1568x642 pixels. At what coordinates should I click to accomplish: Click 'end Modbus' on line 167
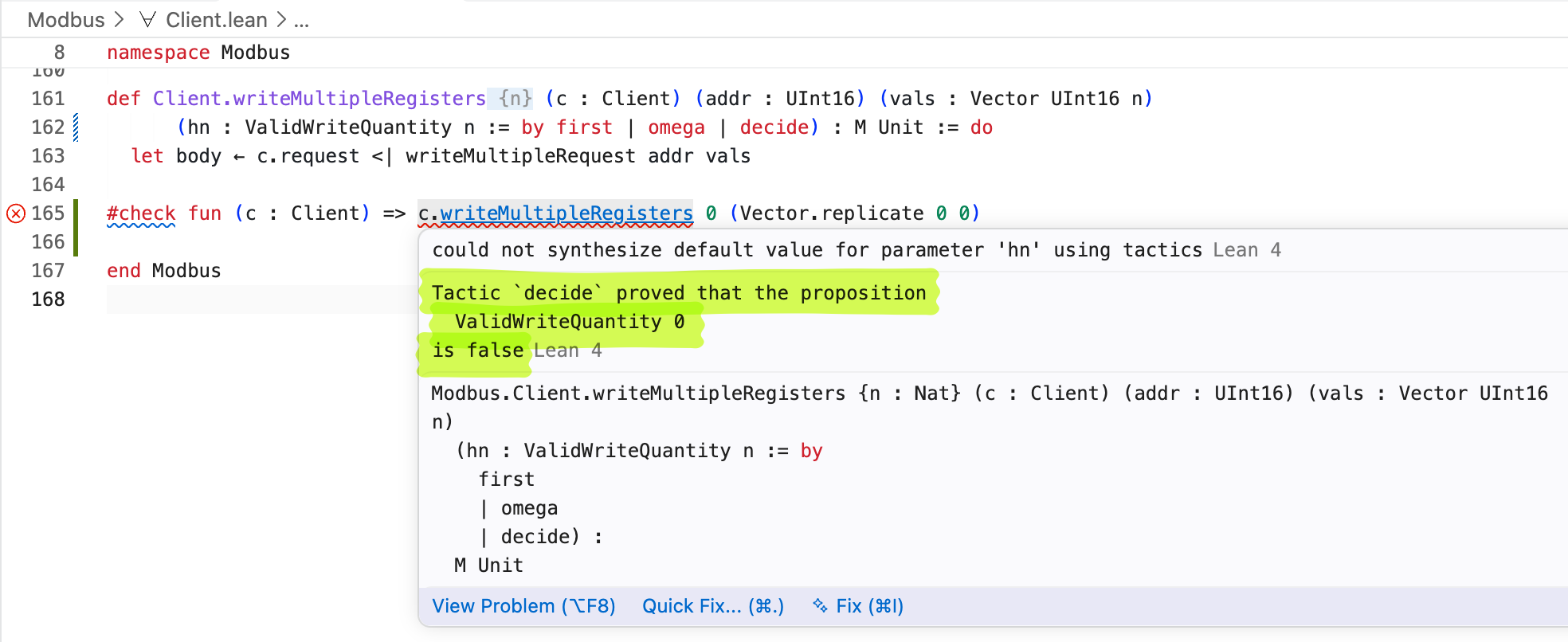pos(164,271)
